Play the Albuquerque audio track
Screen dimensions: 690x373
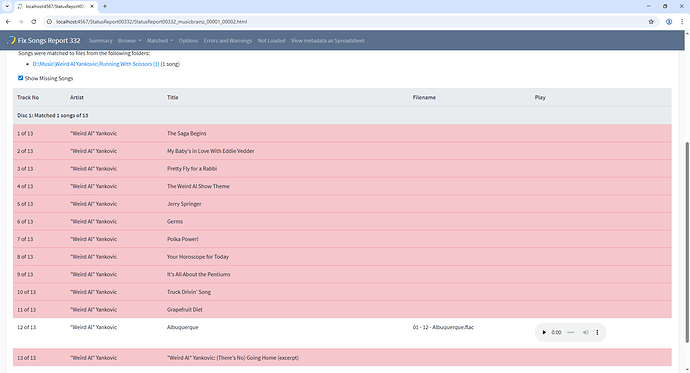pos(544,333)
